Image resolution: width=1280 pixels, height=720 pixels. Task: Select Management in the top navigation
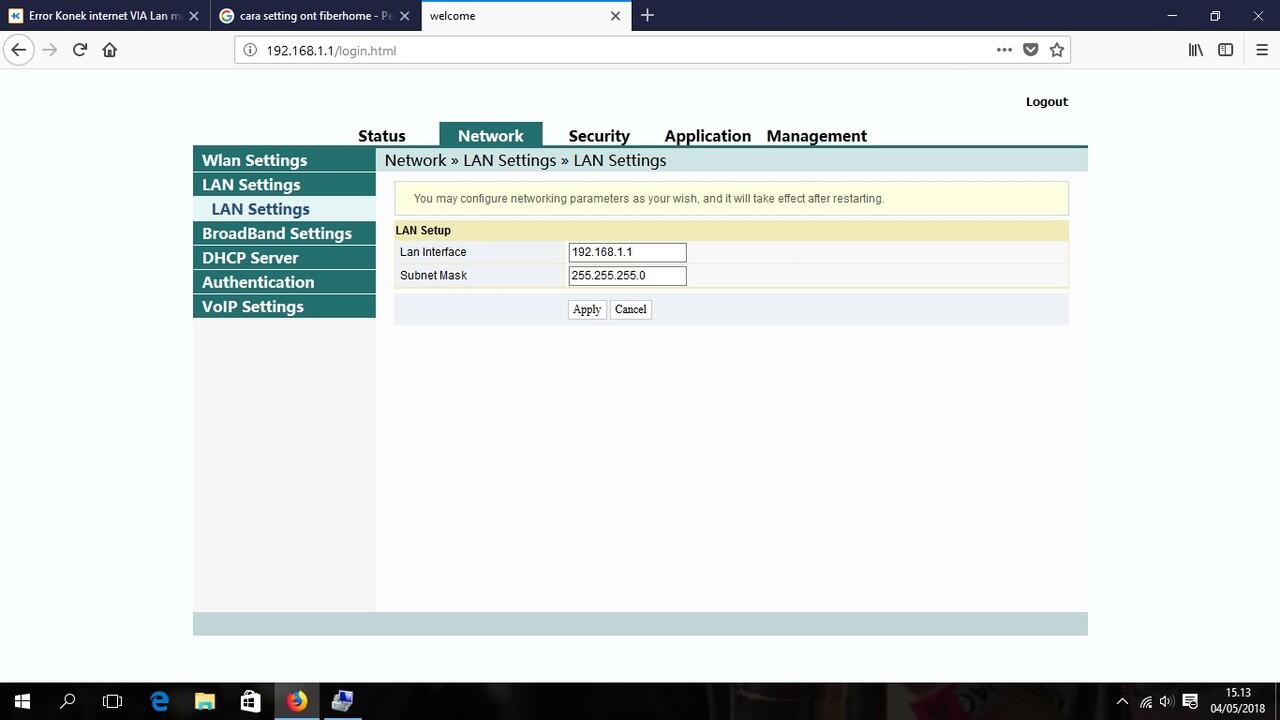(x=816, y=136)
